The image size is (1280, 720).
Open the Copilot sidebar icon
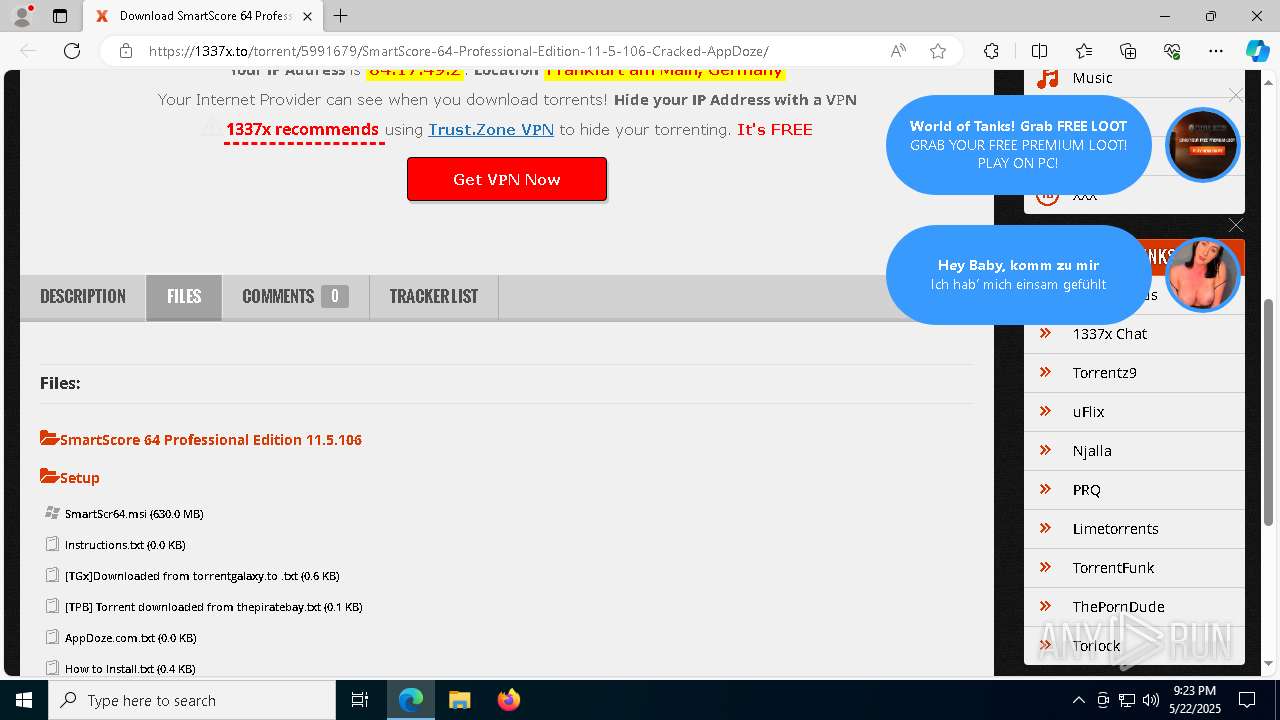1257,51
